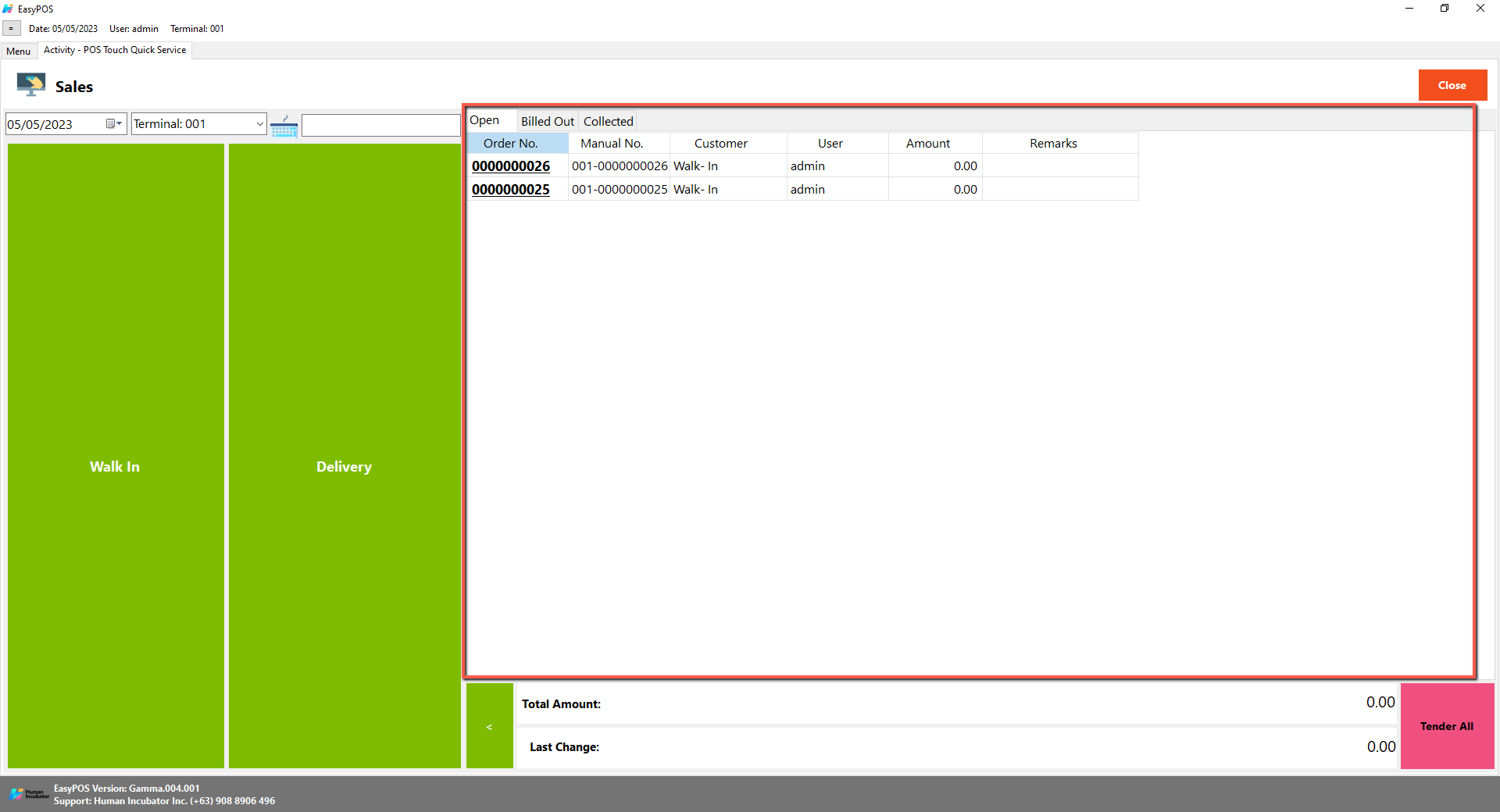This screenshot has height=812, width=1500.
Task: Click the User column header
Action: click(x=837, y=143)
